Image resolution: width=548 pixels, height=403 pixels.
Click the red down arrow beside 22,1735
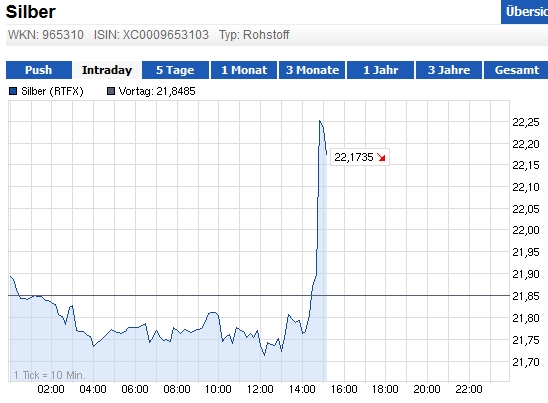pyautogui.click(x=381, y=158)
